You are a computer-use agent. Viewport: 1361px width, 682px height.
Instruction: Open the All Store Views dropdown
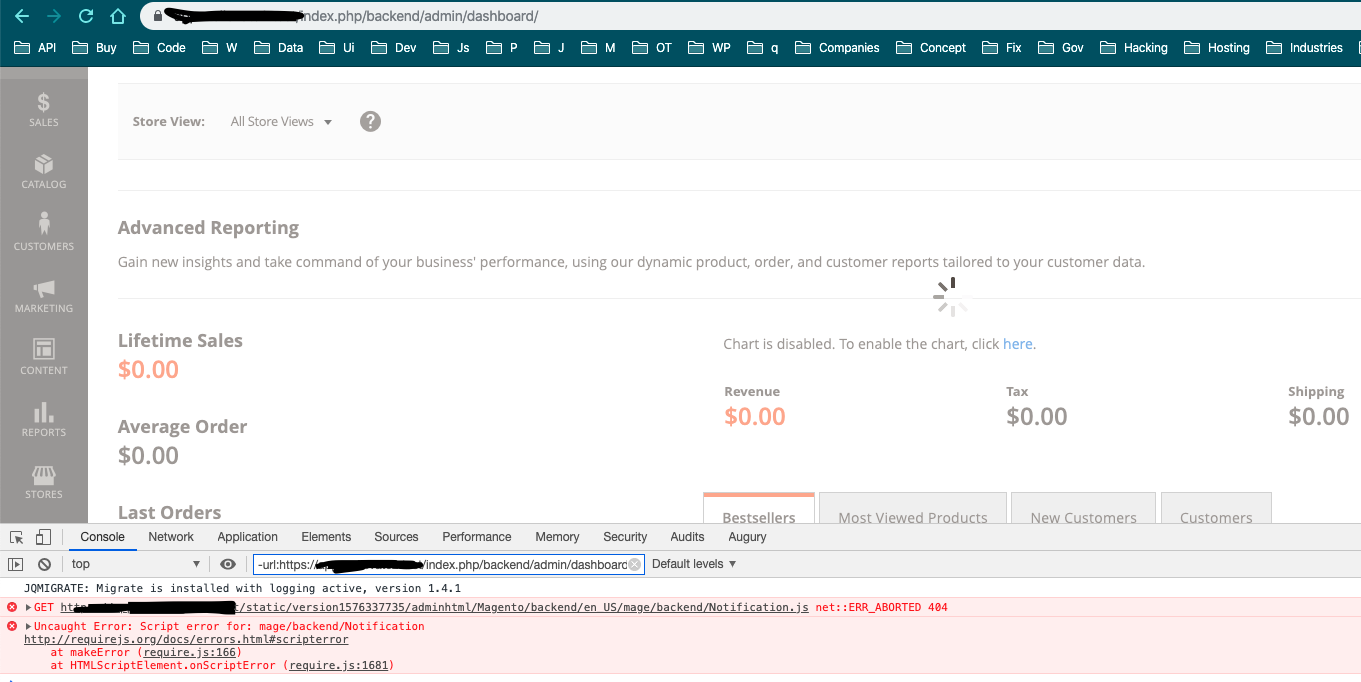(281, 121)
